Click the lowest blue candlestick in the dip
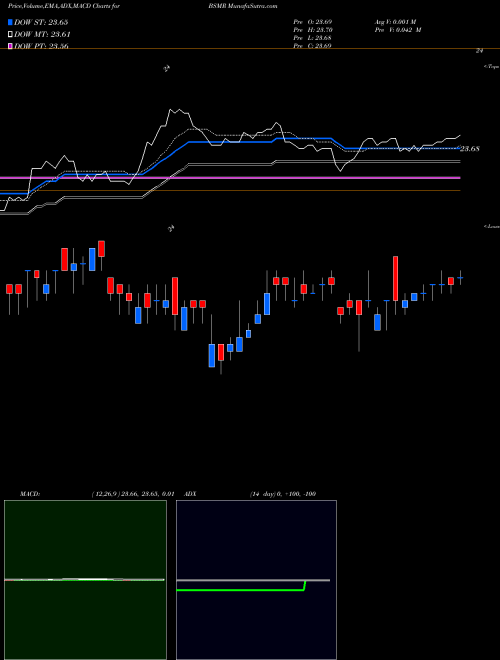 point(212,355)
